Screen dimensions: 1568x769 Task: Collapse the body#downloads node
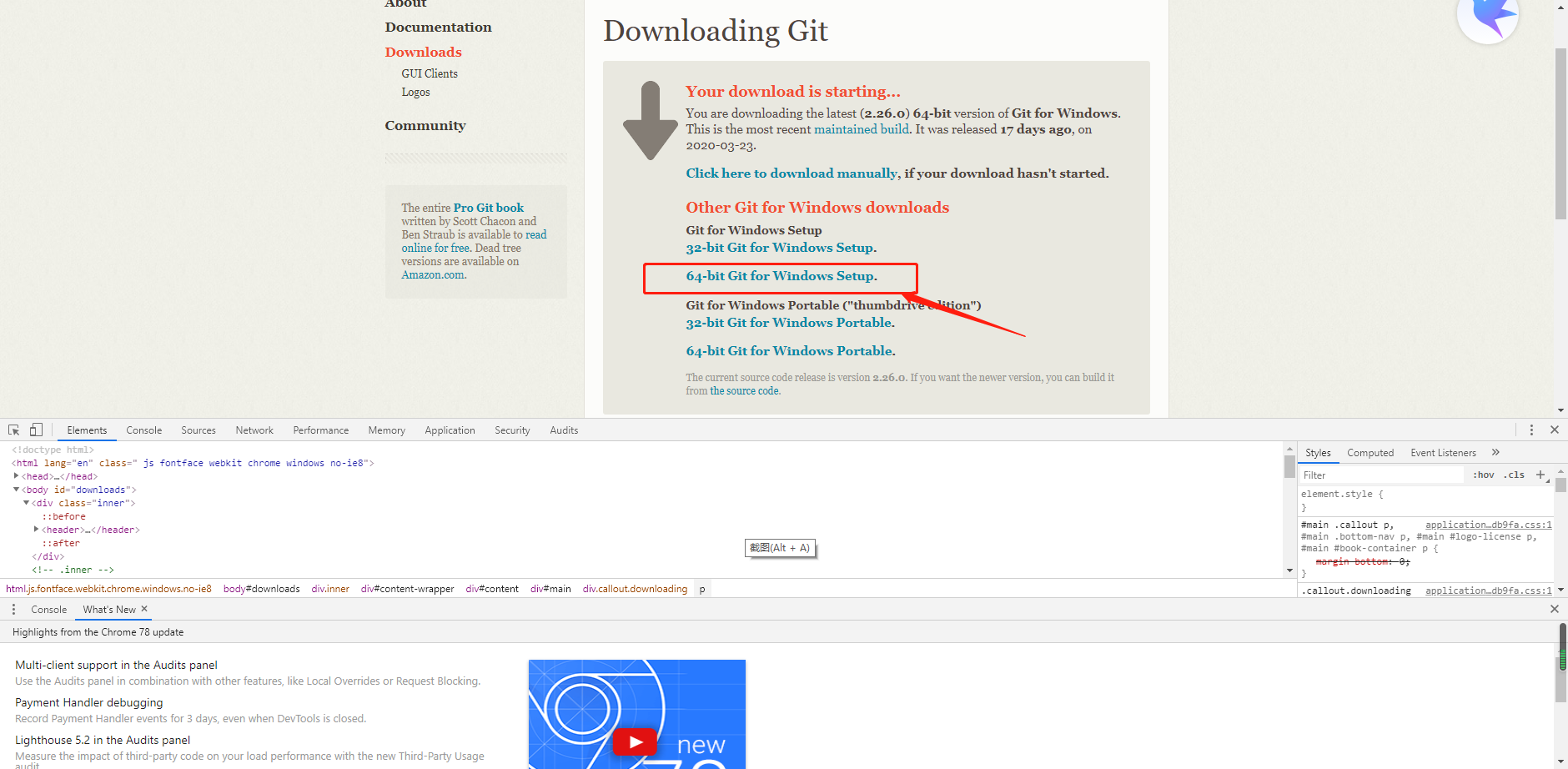click(x=17, y=490)
